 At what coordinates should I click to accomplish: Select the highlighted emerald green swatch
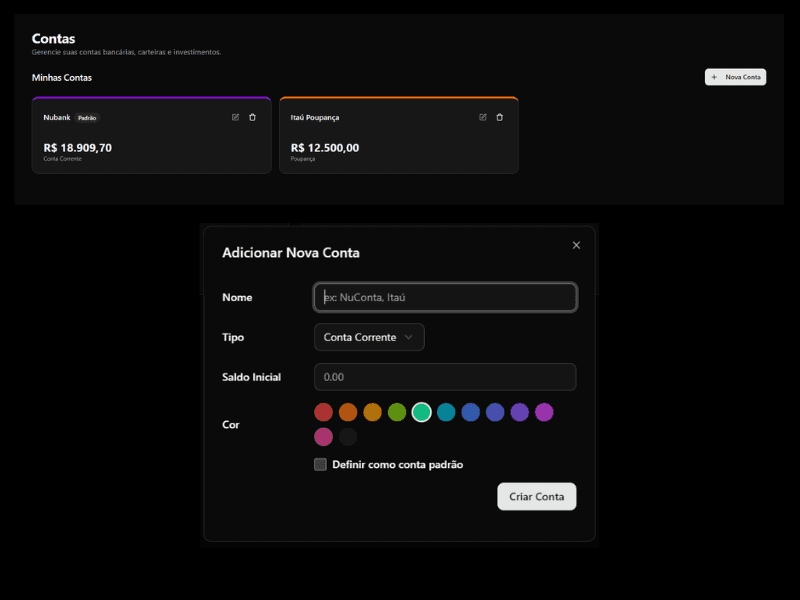(421, 412)
